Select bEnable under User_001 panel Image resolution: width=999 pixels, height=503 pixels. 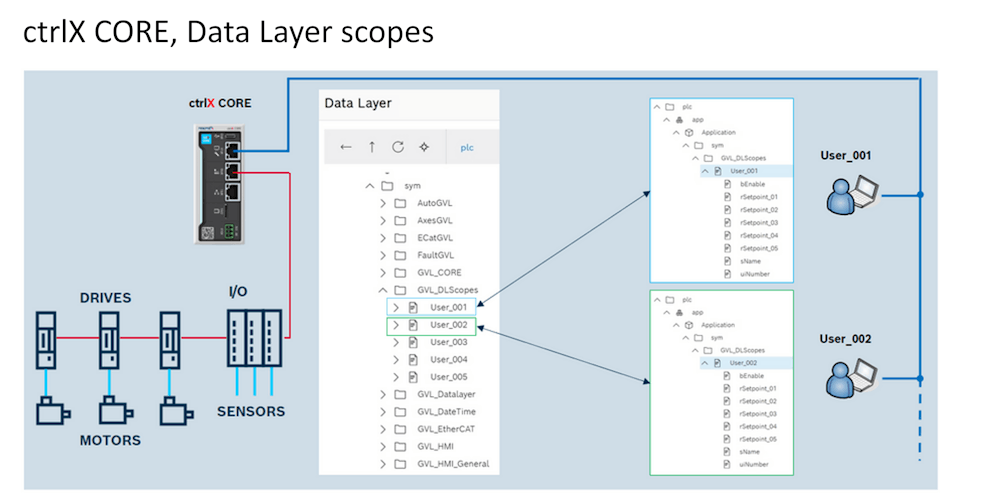pos(752,184)
